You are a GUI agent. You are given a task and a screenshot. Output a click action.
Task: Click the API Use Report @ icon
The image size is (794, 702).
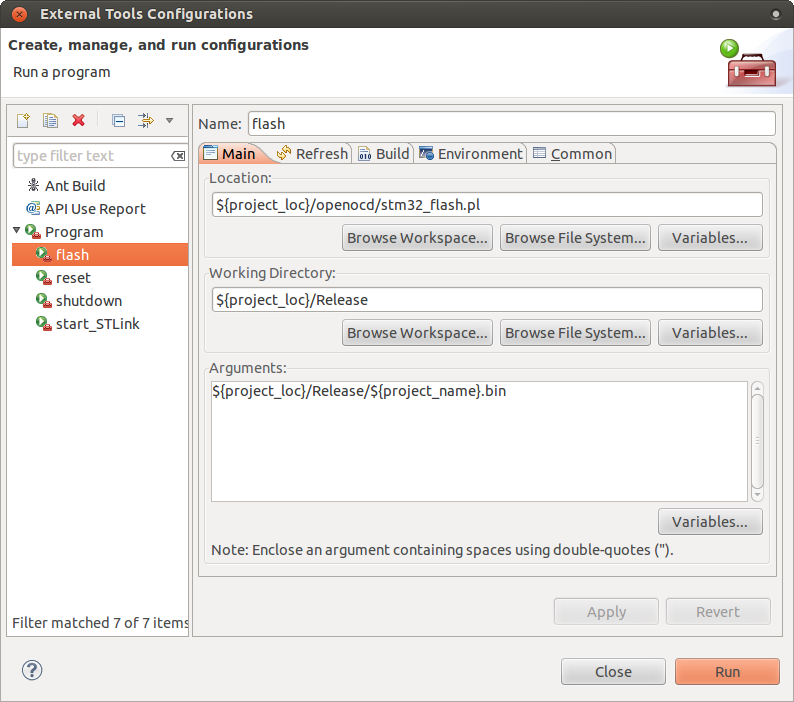point(33,208)
